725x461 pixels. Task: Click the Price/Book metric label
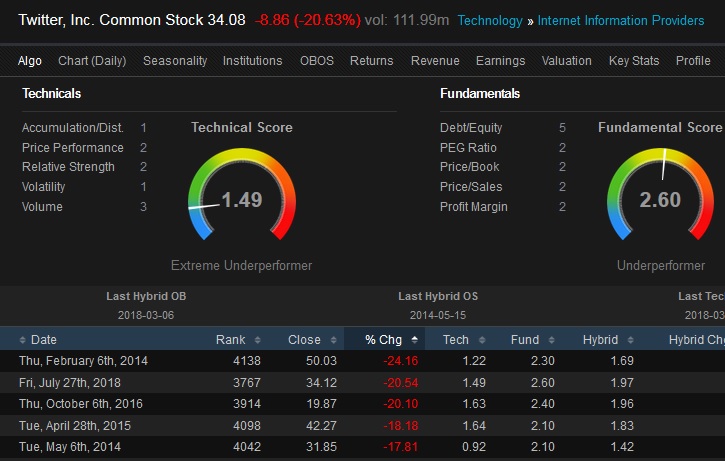(x=469, y=166)
